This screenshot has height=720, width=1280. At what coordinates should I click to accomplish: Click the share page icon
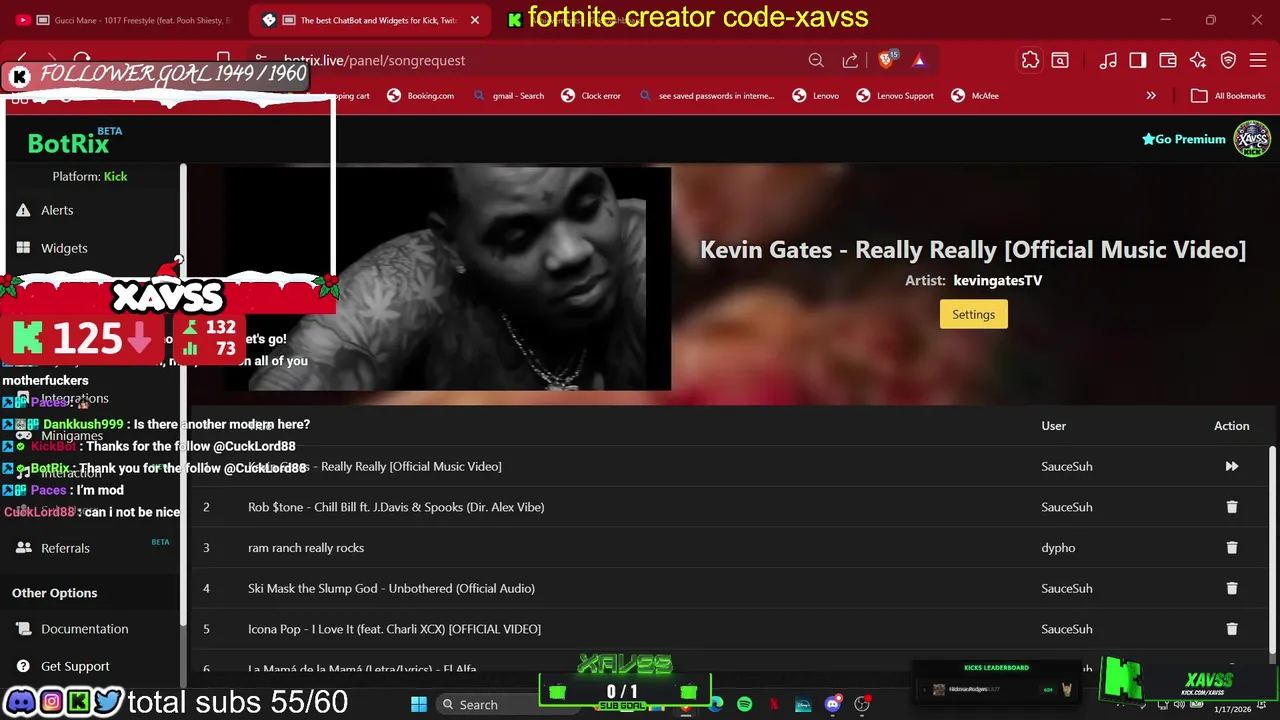[850, 60]
